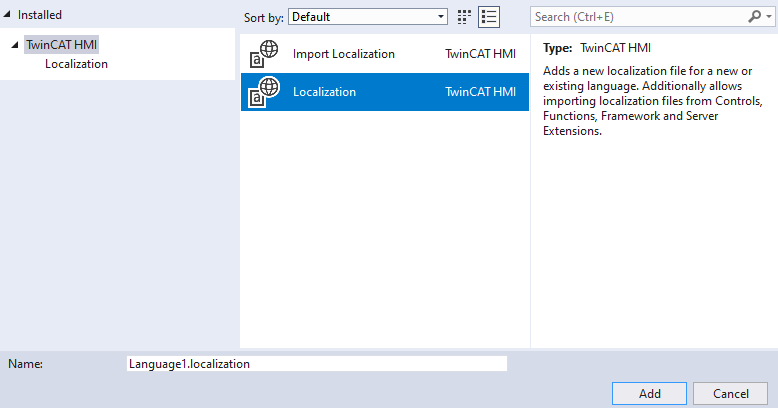Viewport: 778px width, 408px height.
Task: Click the Type: TwinCAT HMI description label
Action: [597, 48]
